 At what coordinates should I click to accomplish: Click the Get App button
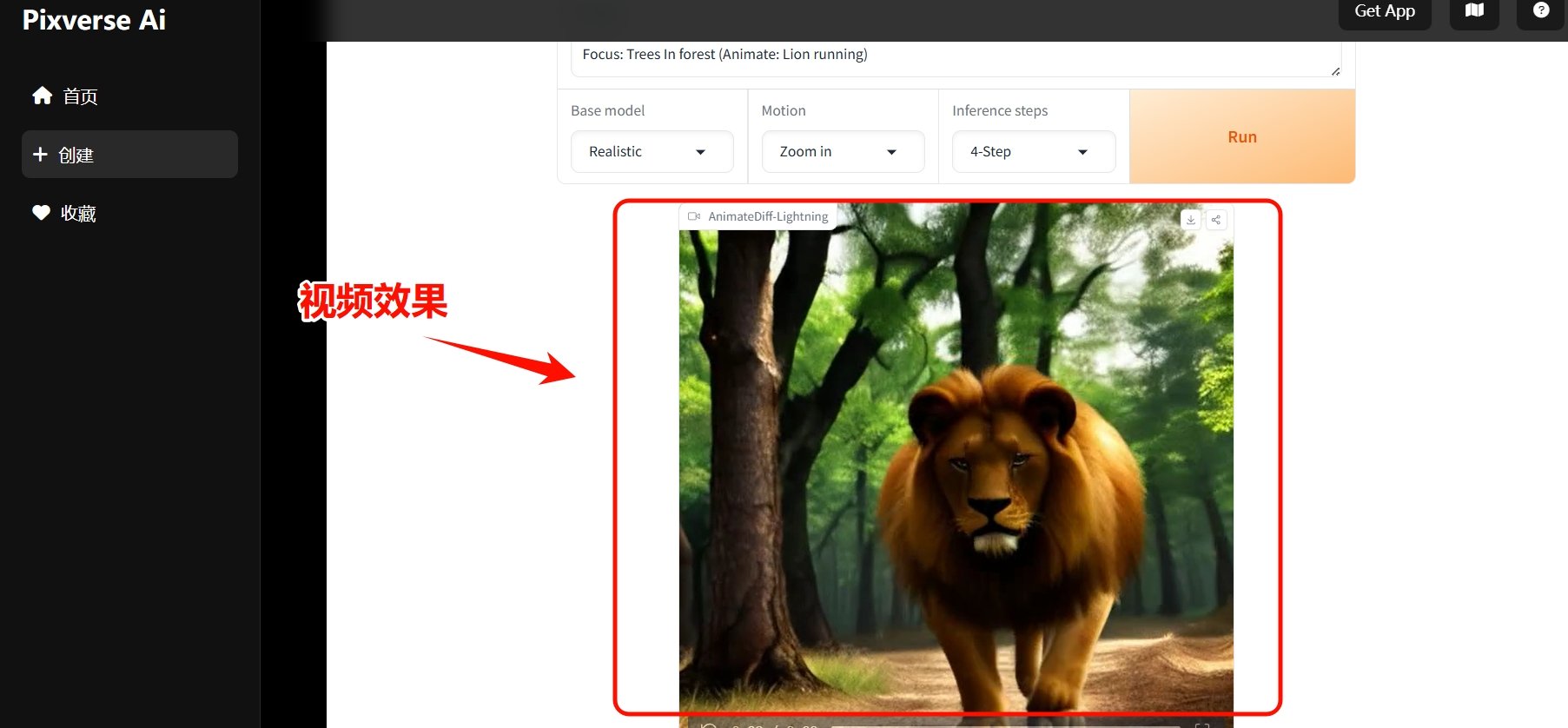pos(1385,11)
